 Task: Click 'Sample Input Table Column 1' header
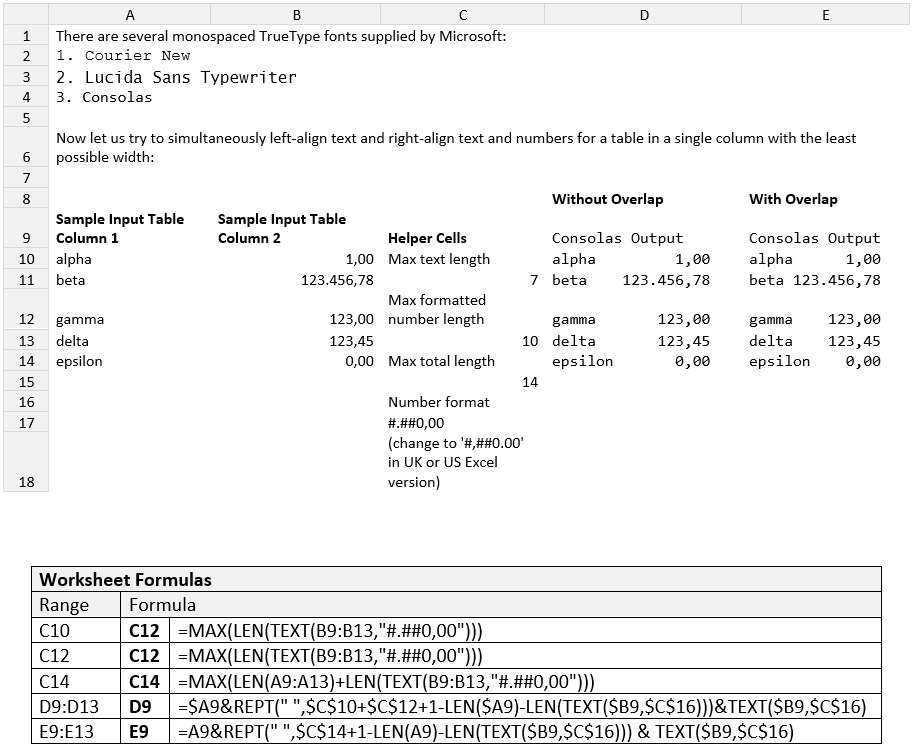120,228
